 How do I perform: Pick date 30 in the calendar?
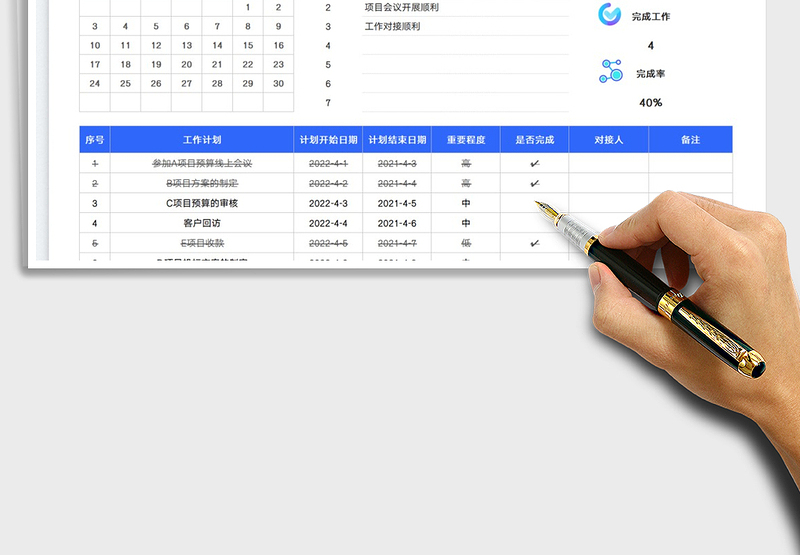279,83
